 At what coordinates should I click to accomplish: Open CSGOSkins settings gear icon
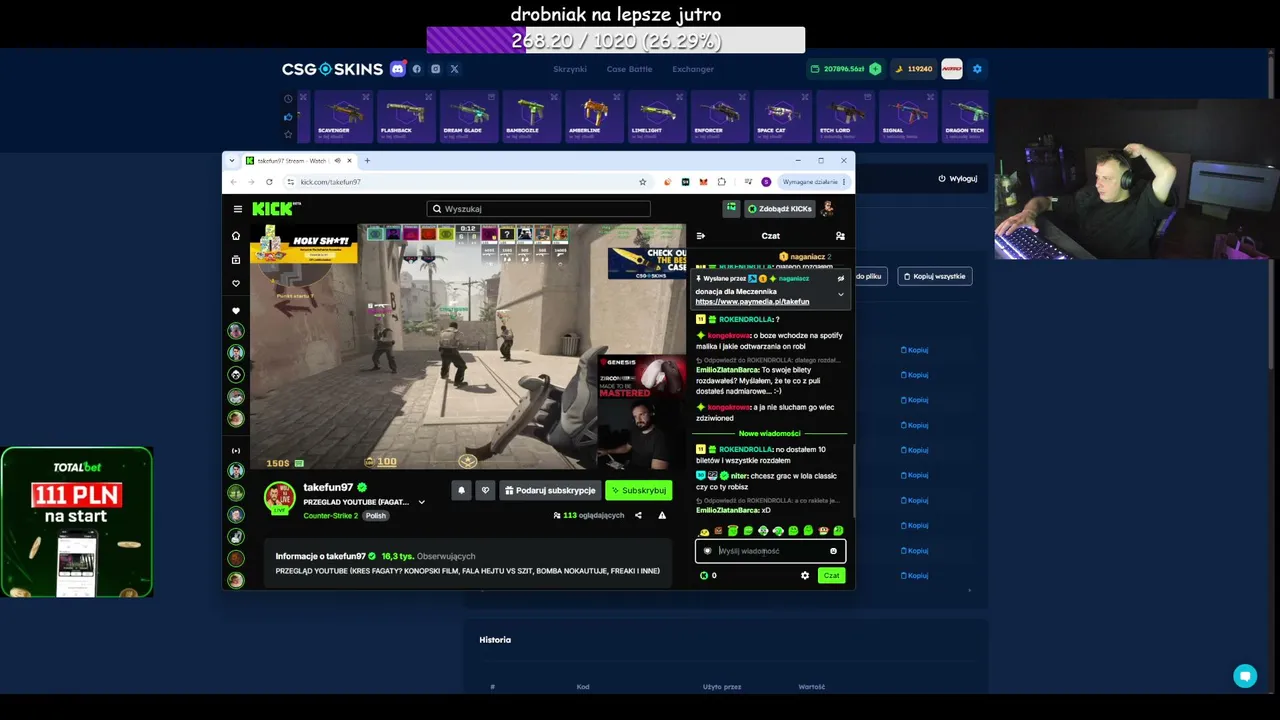pos(977,69)
